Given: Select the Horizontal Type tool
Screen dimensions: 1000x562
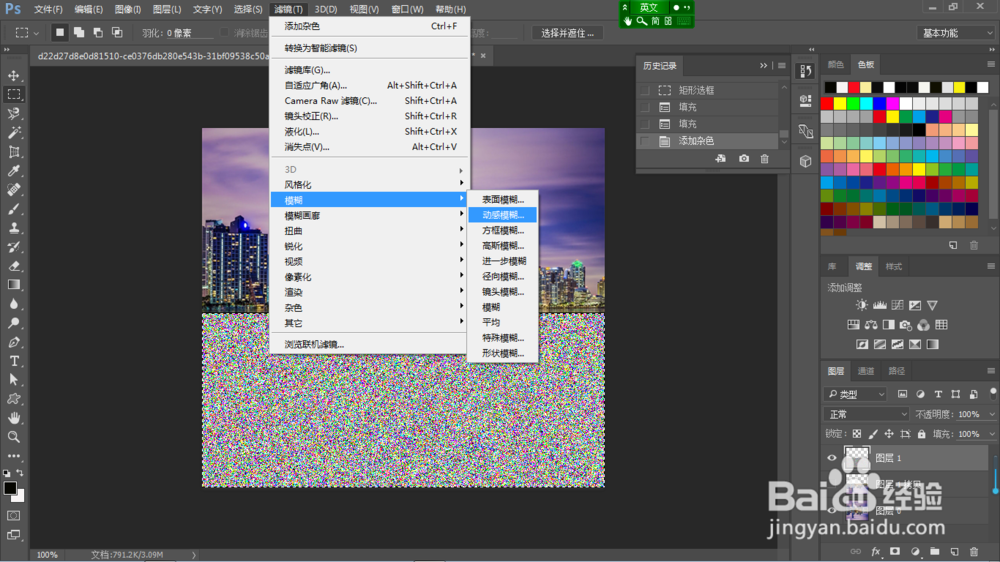Looking at the screenshot, I should [x=13, y=361].
